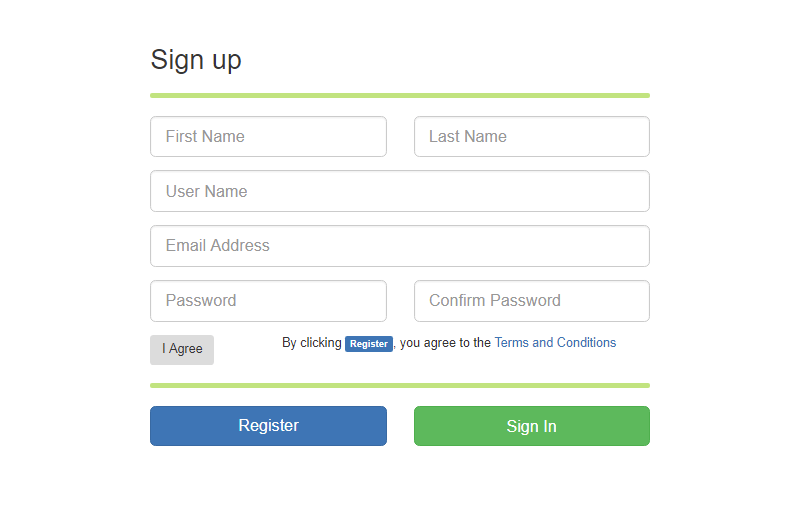The height and width of the screenshot is (516, 800).
Task: Click the 'Confirm Password' placeholder text
Action: point(495,301)
